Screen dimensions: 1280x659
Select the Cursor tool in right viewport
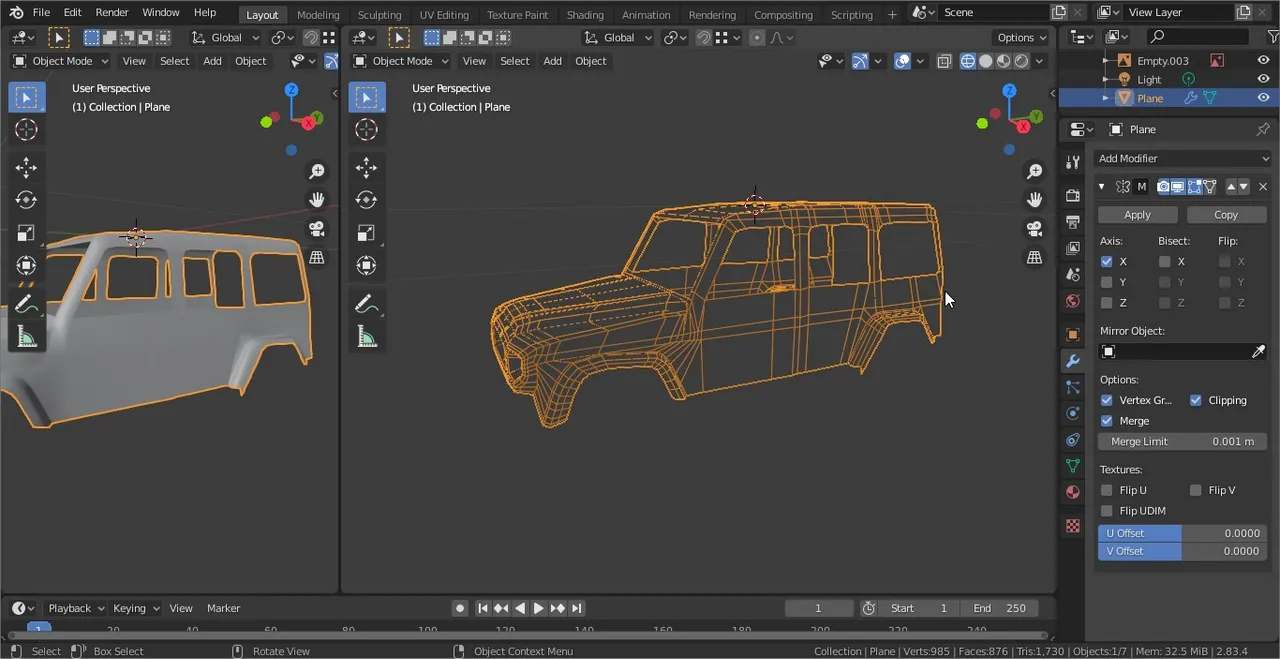[x=366, y=129]
